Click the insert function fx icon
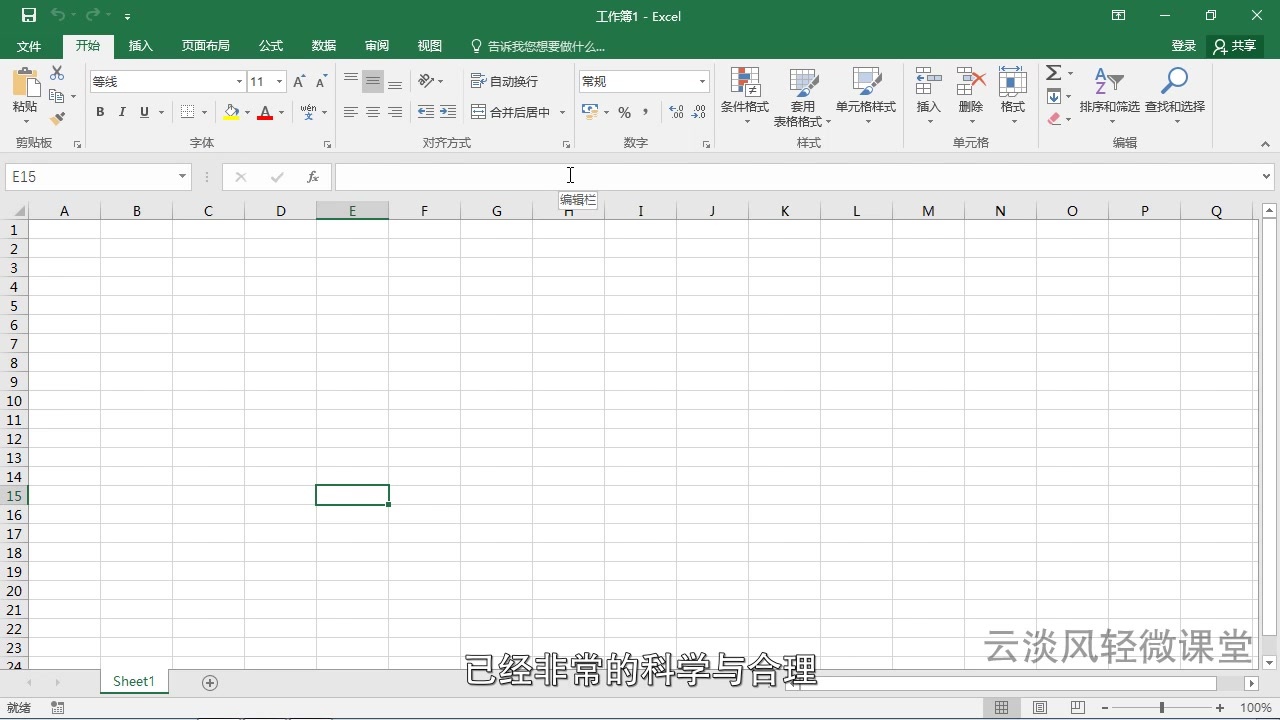 tap(313, 177)
